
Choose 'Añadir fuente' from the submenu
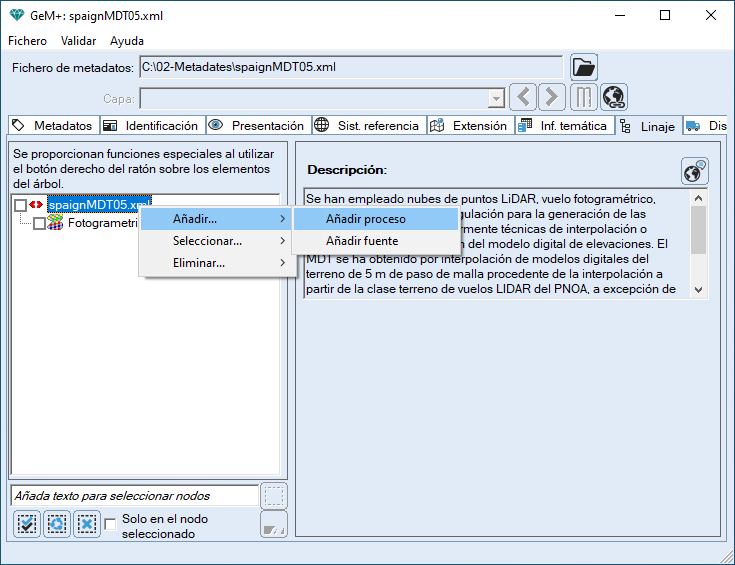[362, 241]
